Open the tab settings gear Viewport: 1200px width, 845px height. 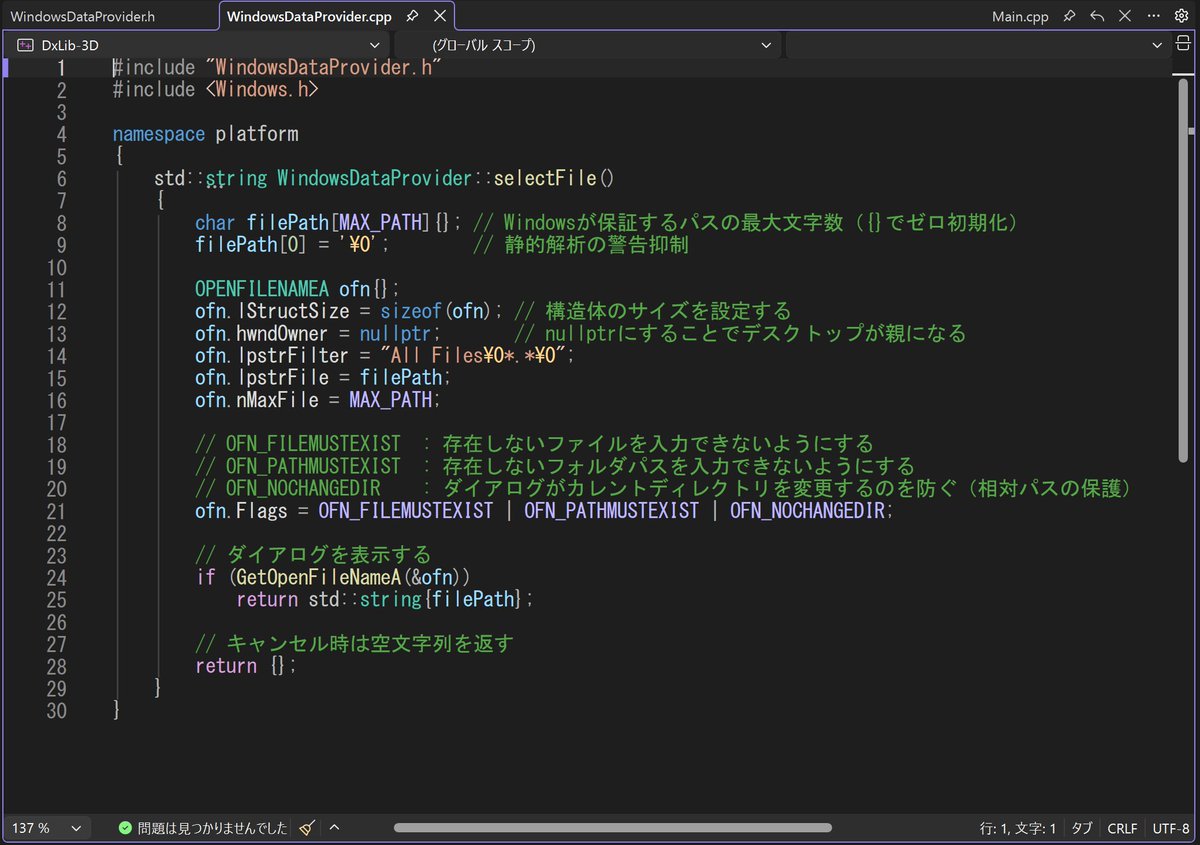(x=1180, y=17)
